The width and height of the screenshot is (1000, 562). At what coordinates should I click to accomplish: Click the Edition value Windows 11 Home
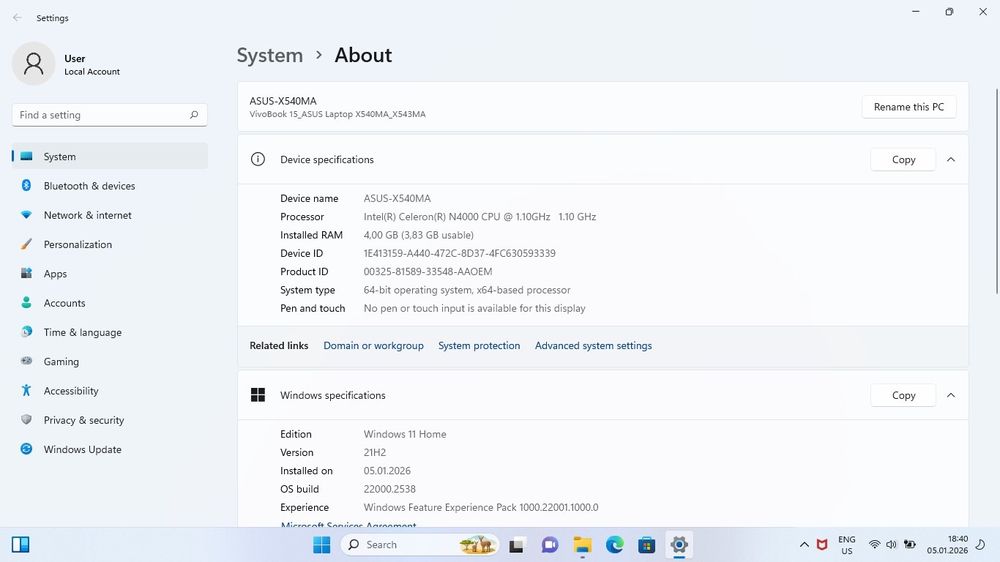click(405, 434)
